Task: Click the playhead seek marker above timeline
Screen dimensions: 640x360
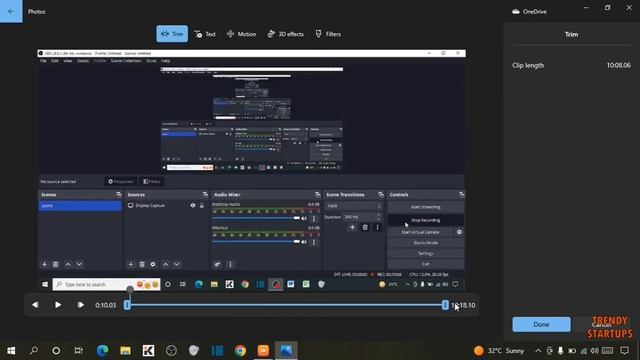Action: [130, 289]
